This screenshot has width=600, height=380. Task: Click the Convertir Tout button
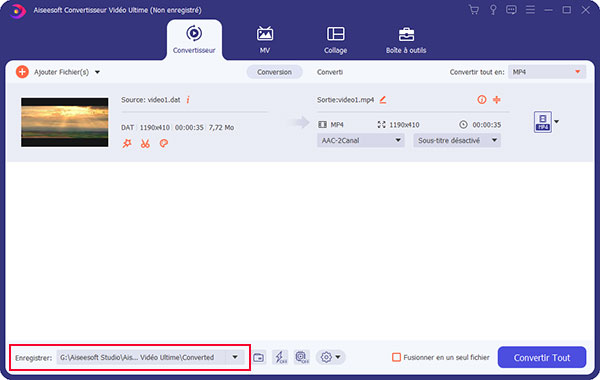[542, 357]
